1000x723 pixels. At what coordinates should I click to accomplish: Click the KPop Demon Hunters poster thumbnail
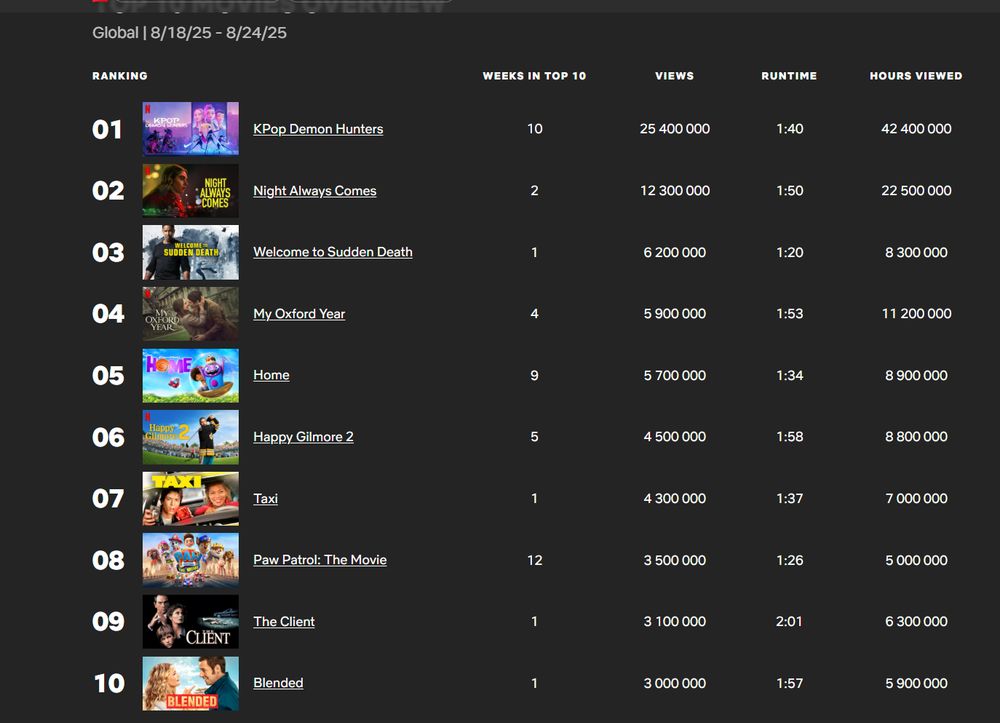pyautogui.click(x=191, y=129)
